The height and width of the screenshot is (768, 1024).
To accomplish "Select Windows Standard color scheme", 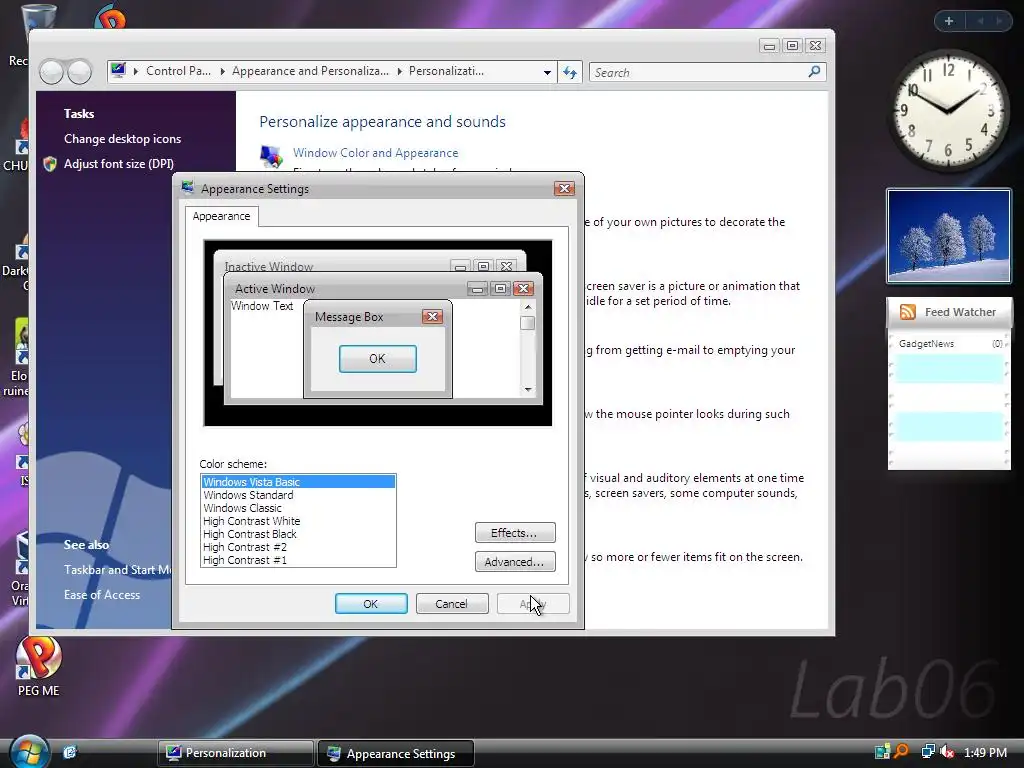I will tap(298, 495).
